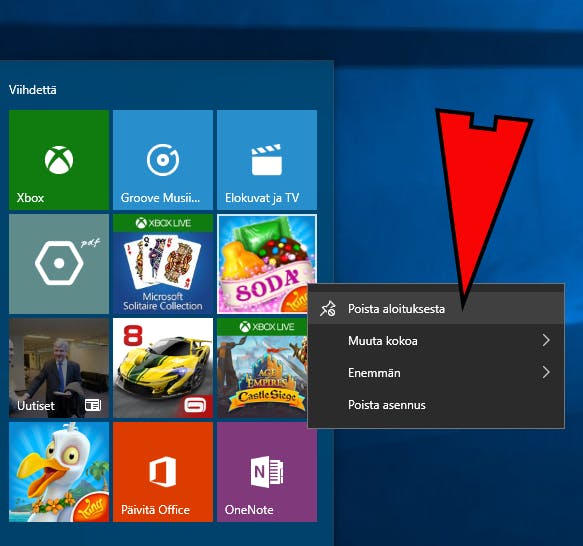The height and width of the screenshot is (546, 583).
Task: Choose Muuta kokoa menu entry
Action: 436,341
